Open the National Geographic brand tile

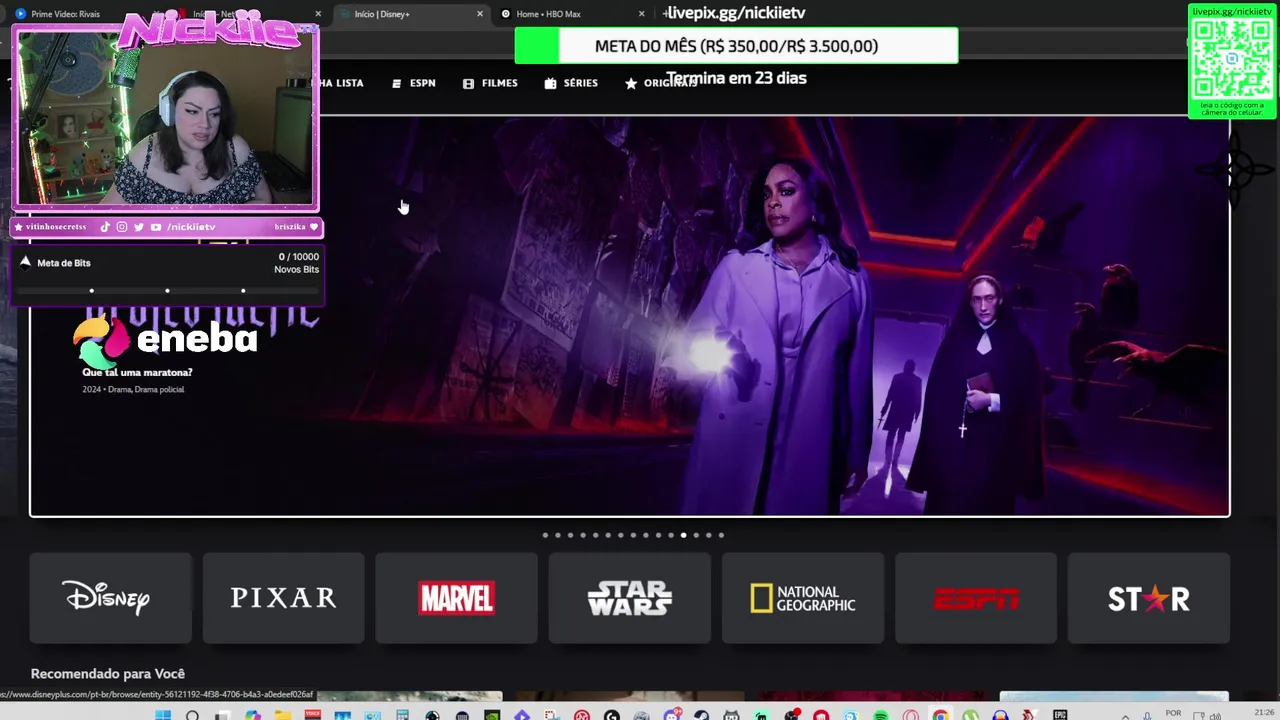coord(802,598)
